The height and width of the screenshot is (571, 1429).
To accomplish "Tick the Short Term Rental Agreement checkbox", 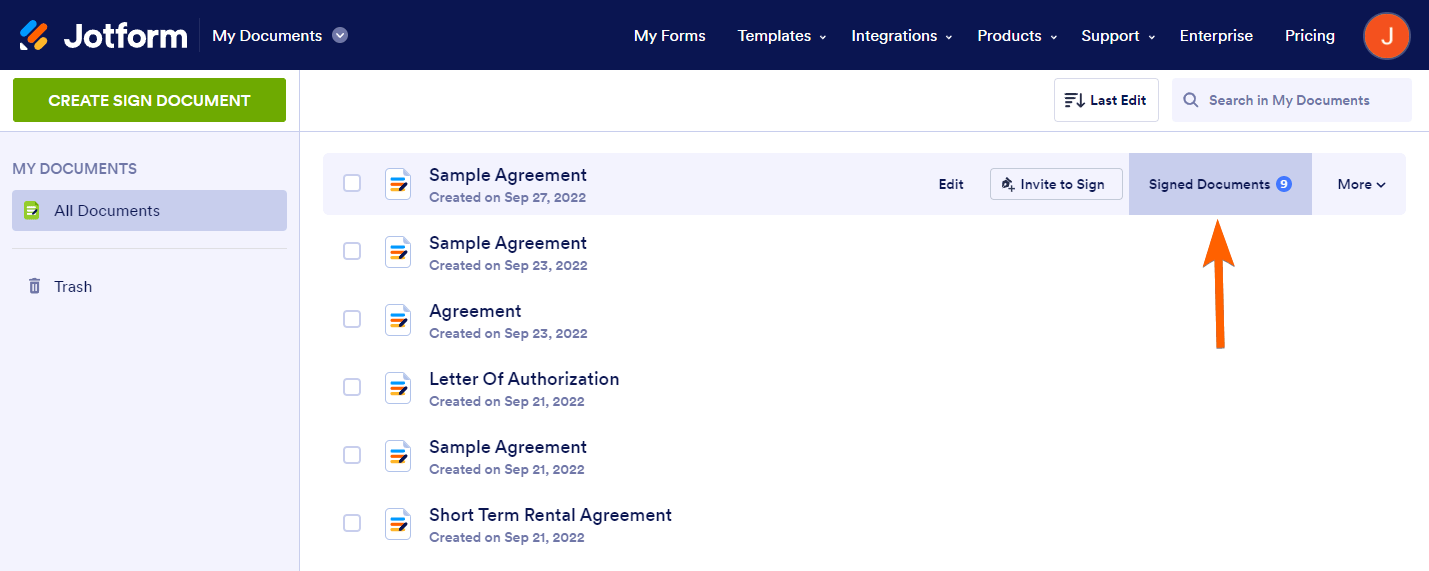I will (x=352, y=523).
